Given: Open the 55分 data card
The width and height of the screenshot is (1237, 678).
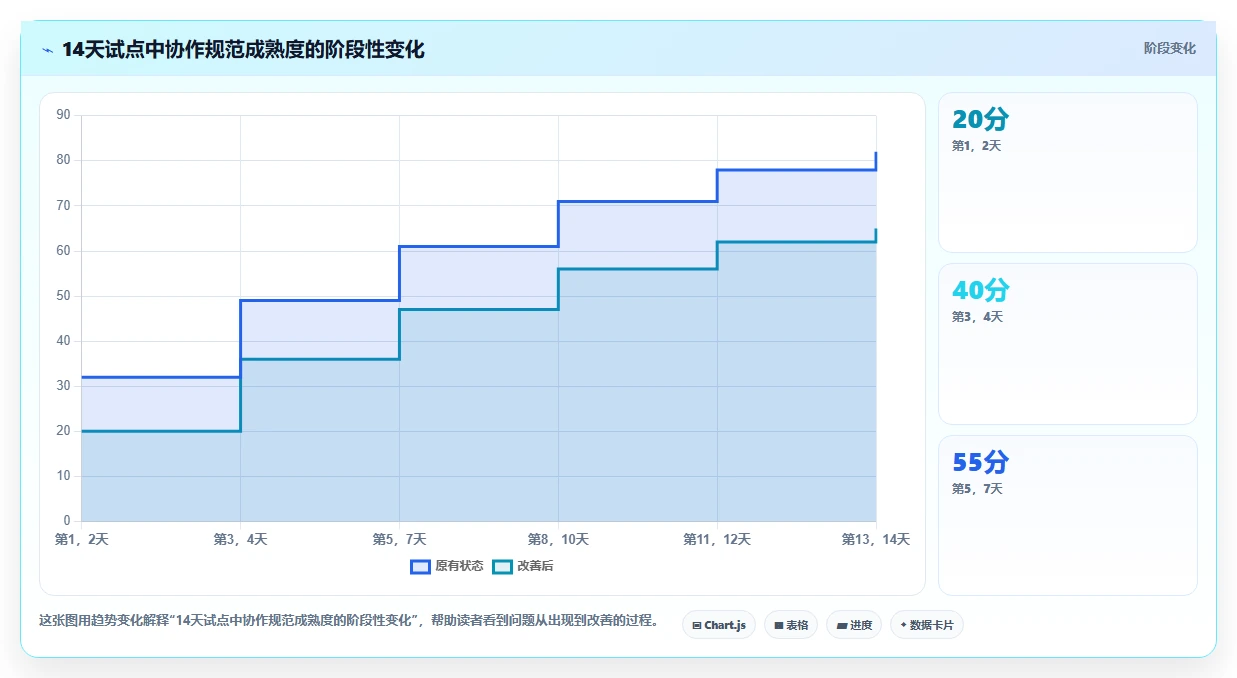Looking at the screenshot, I should [1067, 515].
